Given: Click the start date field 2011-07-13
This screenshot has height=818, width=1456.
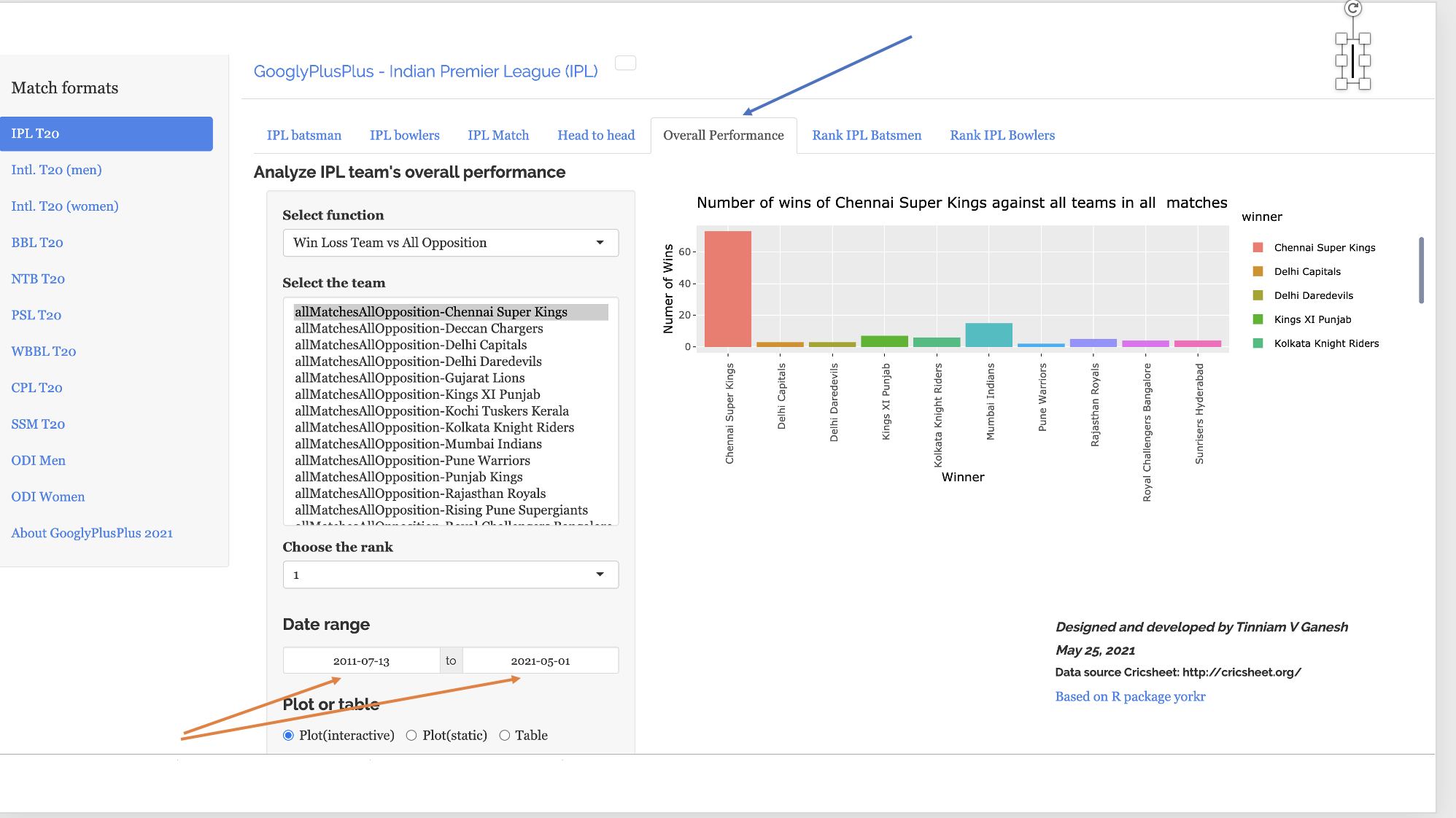Looking at the screenshot, I should point(361,661).
